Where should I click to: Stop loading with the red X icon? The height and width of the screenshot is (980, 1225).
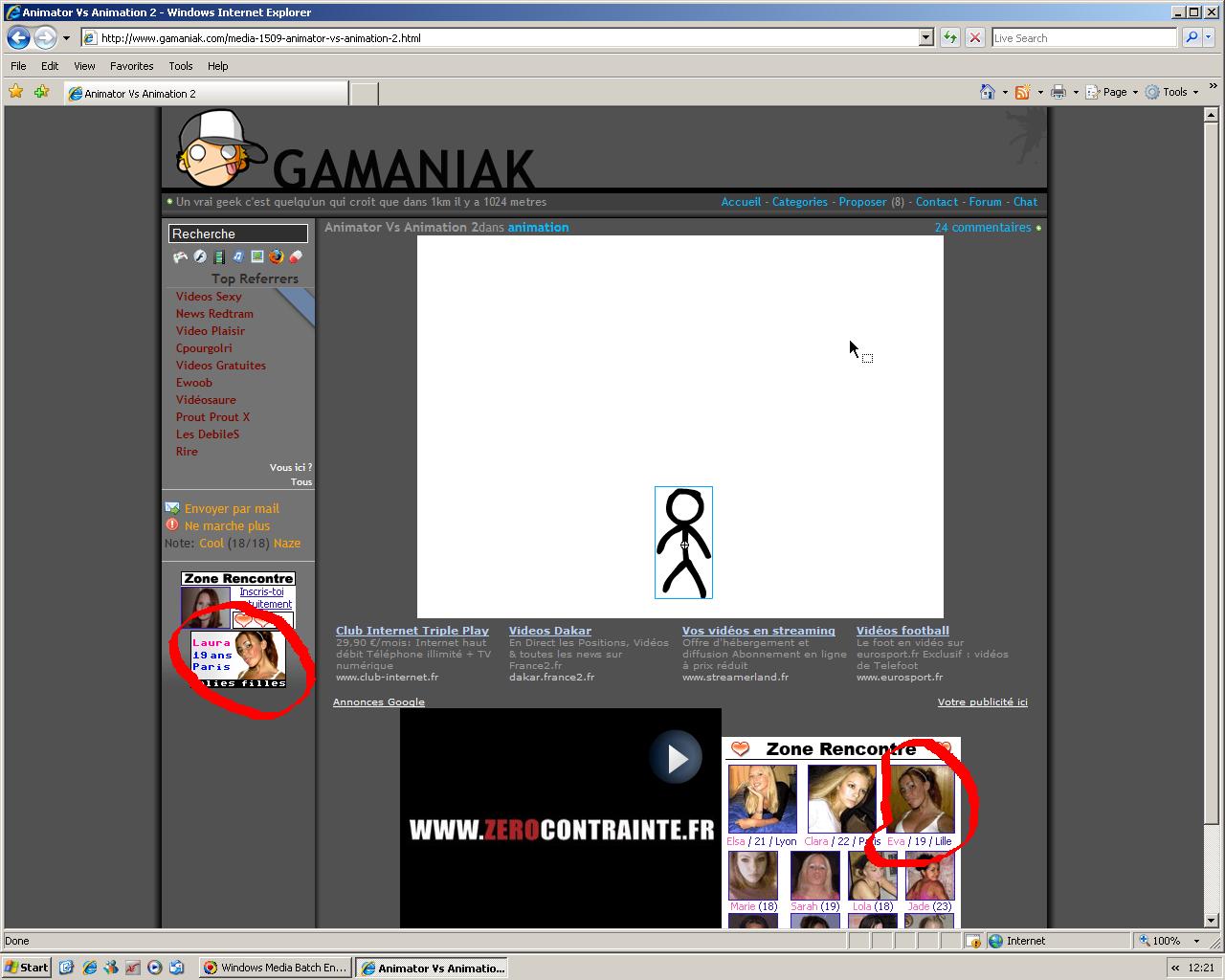[974, 37]
